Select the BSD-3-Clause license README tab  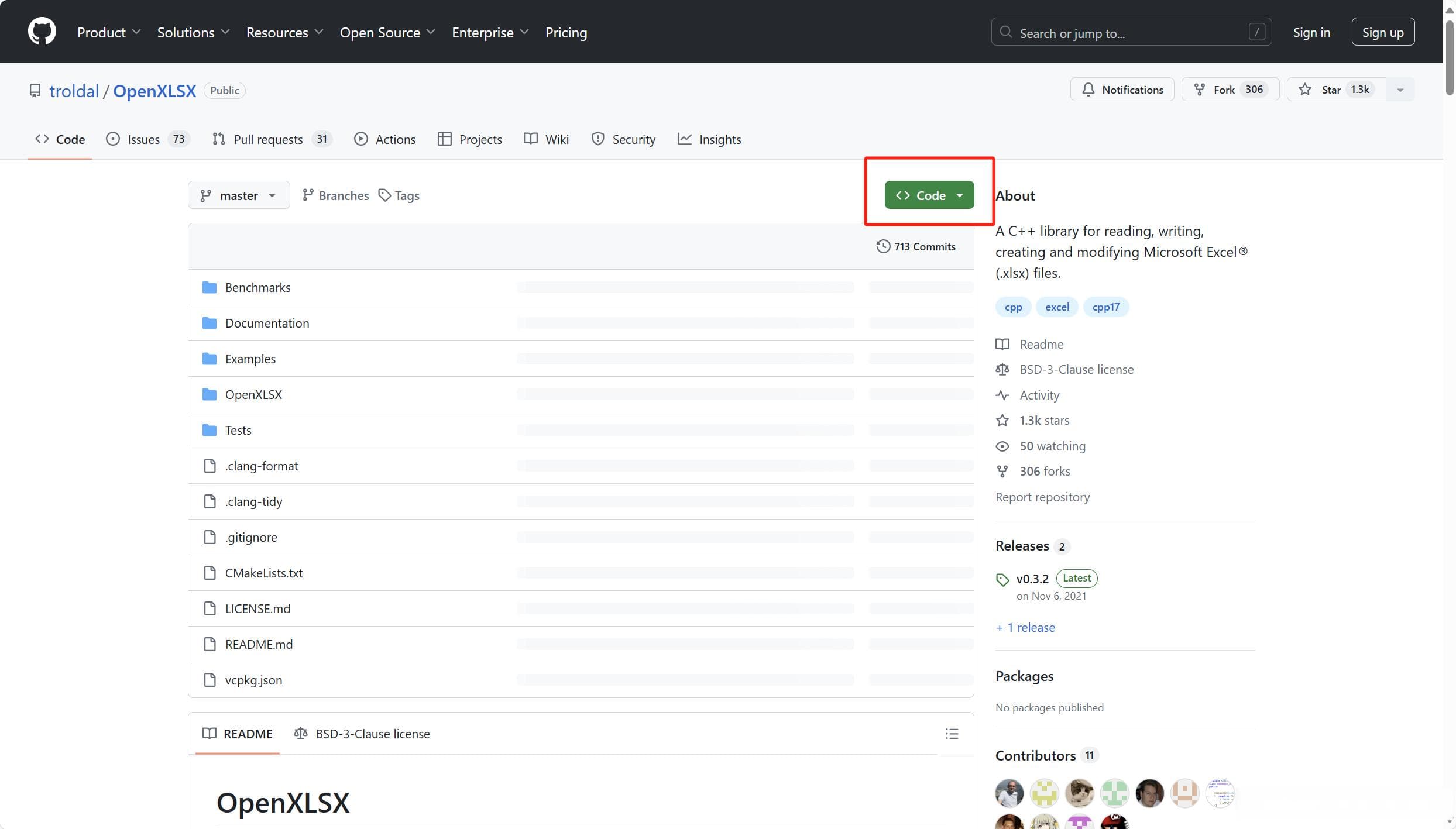point(362,734)
